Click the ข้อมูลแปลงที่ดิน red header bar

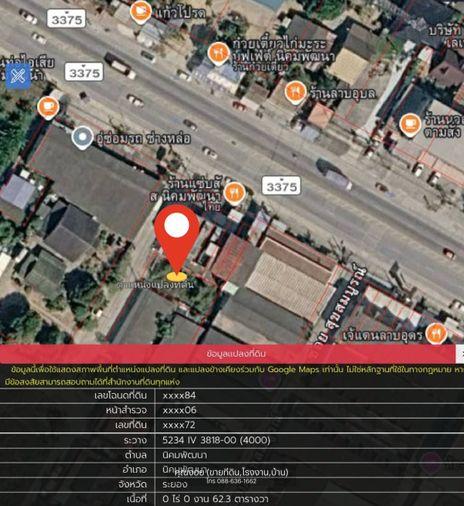(228, 354)
